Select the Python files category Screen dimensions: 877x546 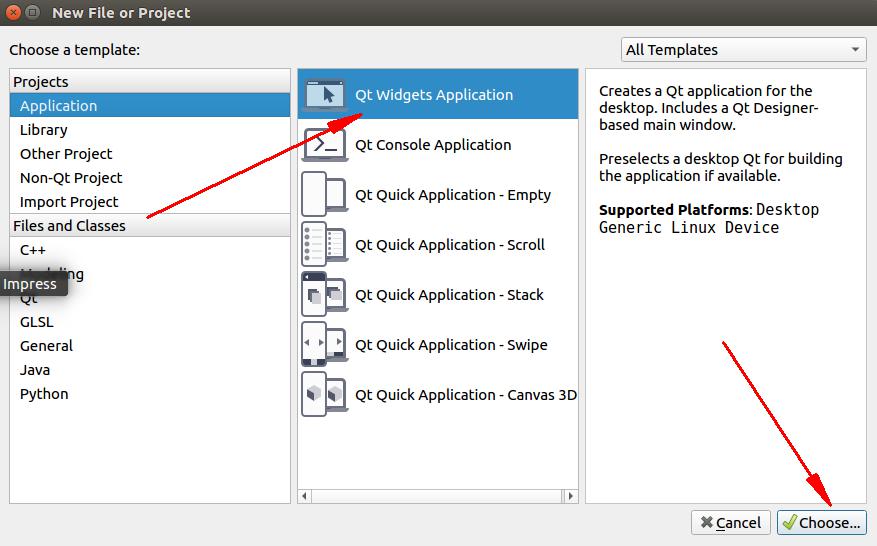[x=150, y=394]
